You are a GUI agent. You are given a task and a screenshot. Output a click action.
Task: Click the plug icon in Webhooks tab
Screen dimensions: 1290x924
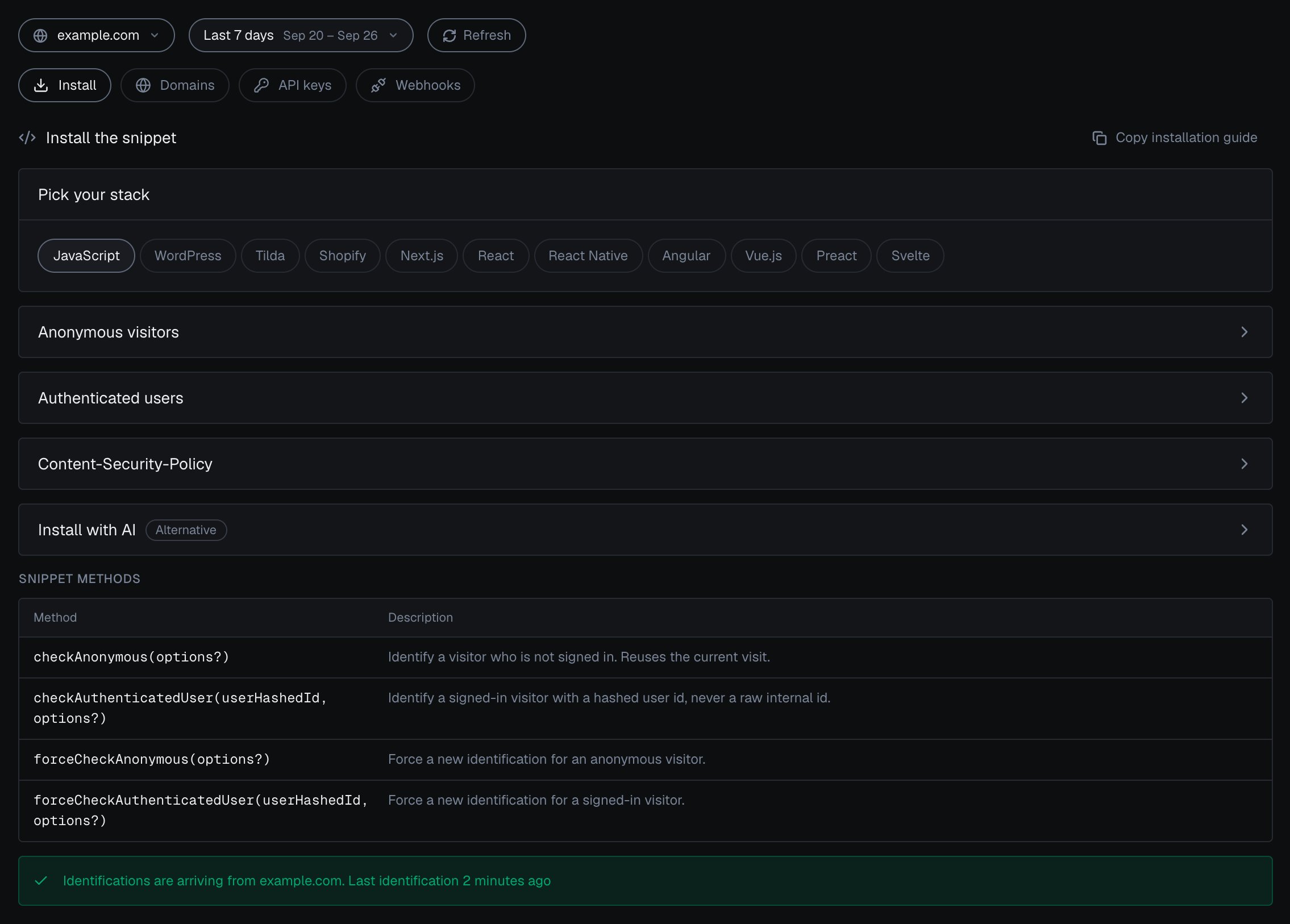pyautogui.click(x=378, y=85)
